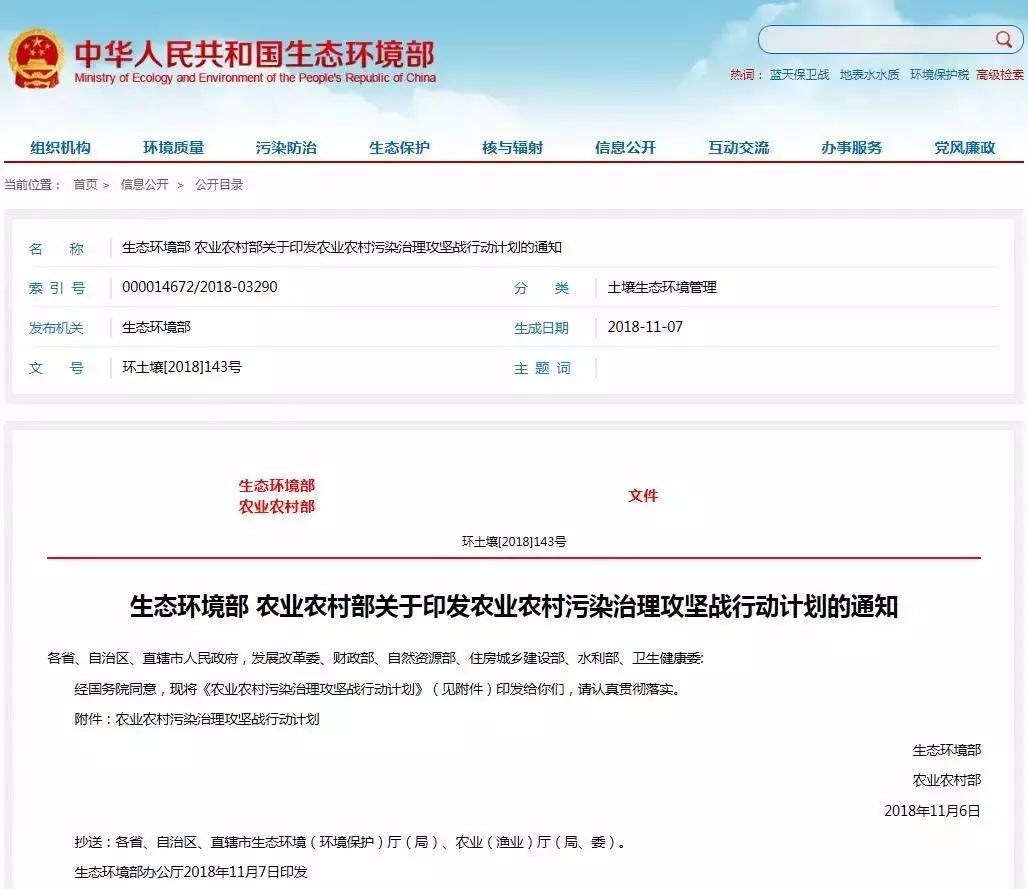Open the 组织机构 navigation menu
This screenshot has height=889, width=1028.
click(62, 146)
